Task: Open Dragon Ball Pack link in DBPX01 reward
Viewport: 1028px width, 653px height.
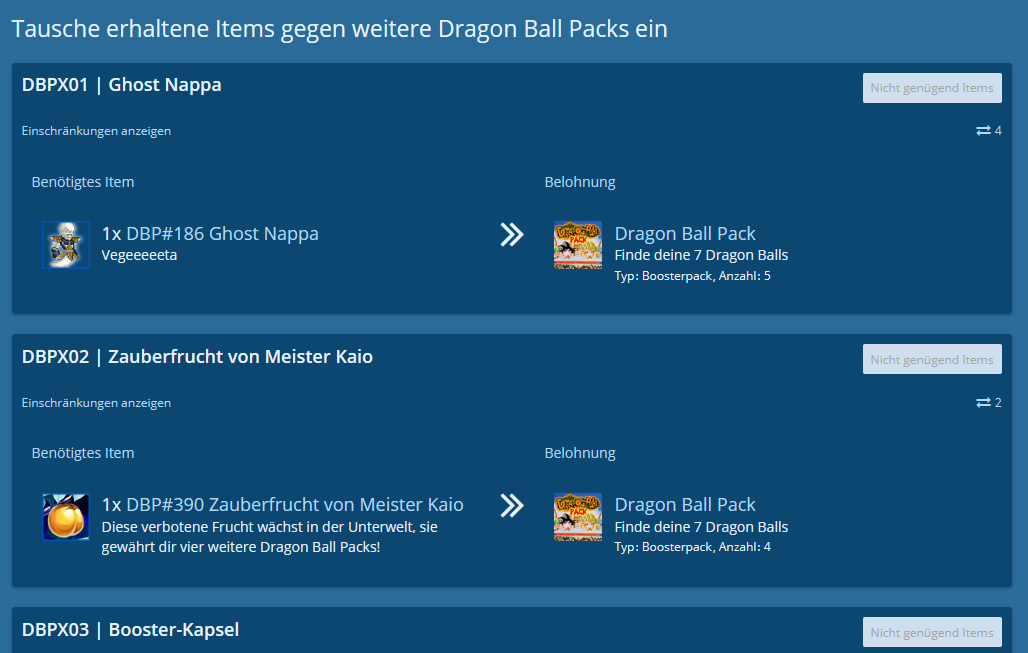Action: pyautogui.click(x=685, y=234)
